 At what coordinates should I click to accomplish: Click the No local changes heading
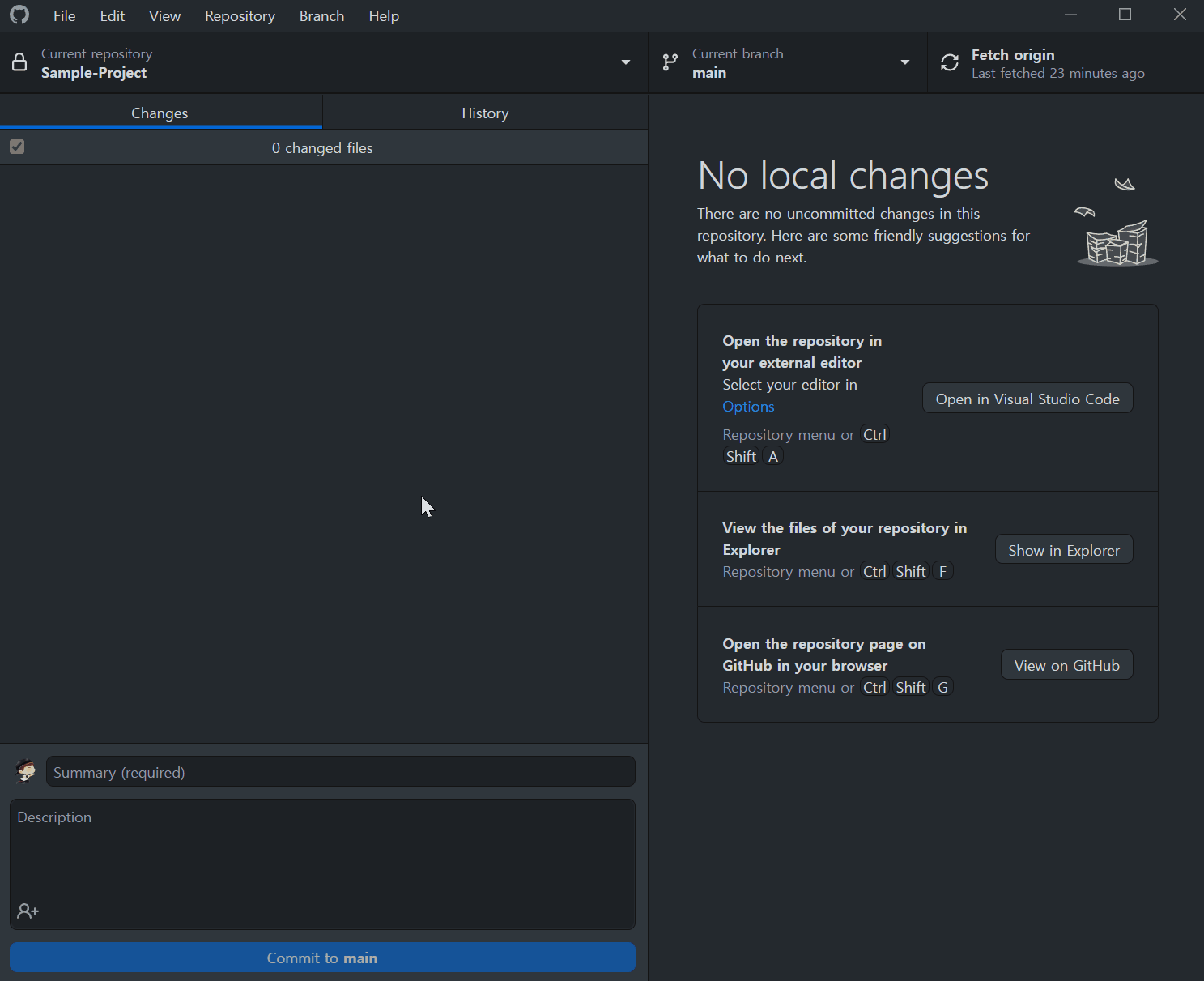click(843, 176)
